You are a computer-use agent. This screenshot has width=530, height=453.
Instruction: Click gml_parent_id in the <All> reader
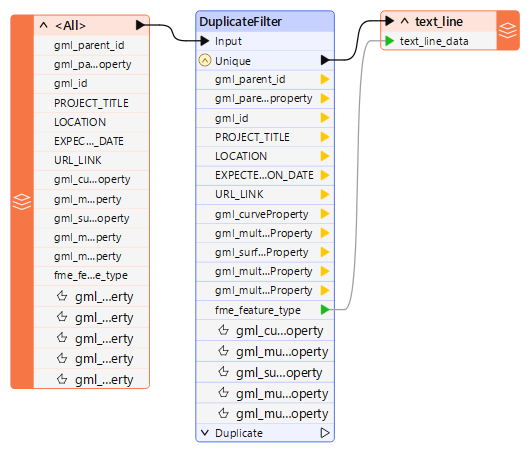pos(89,45)
